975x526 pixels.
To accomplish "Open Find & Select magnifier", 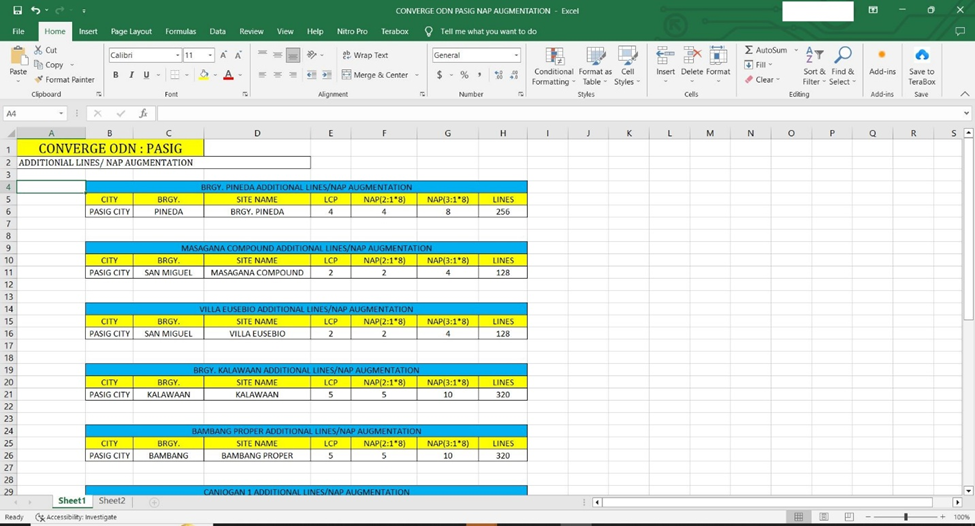I will click(843, 55).
